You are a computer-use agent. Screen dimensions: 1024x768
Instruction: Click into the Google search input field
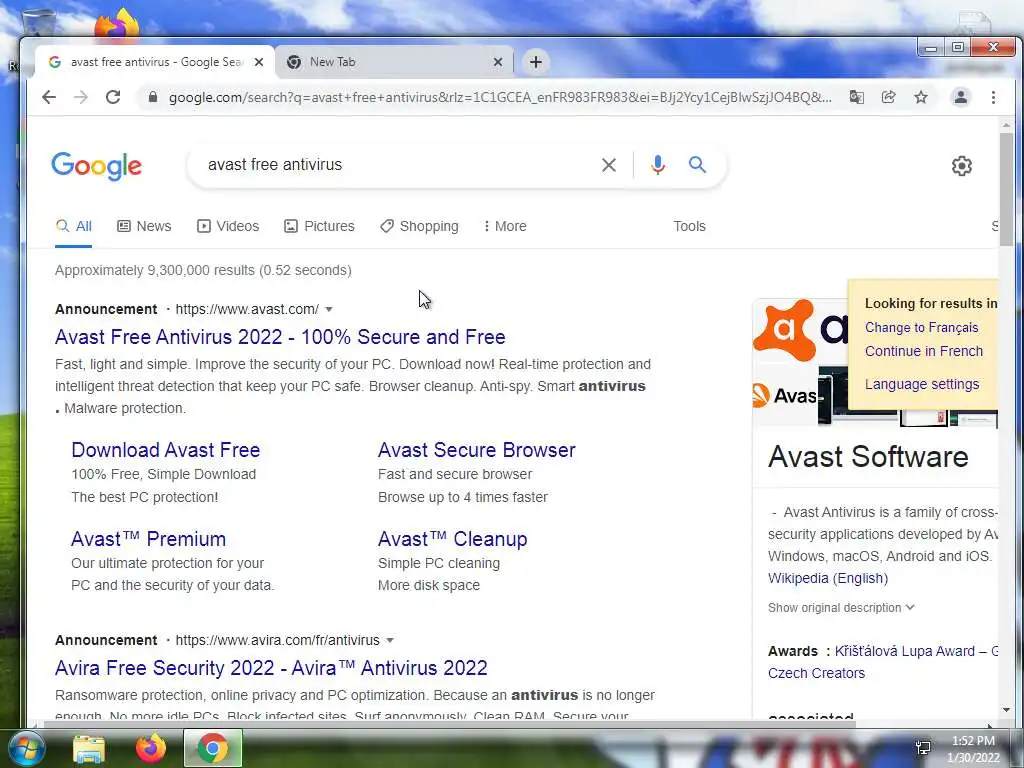(398, 165)
